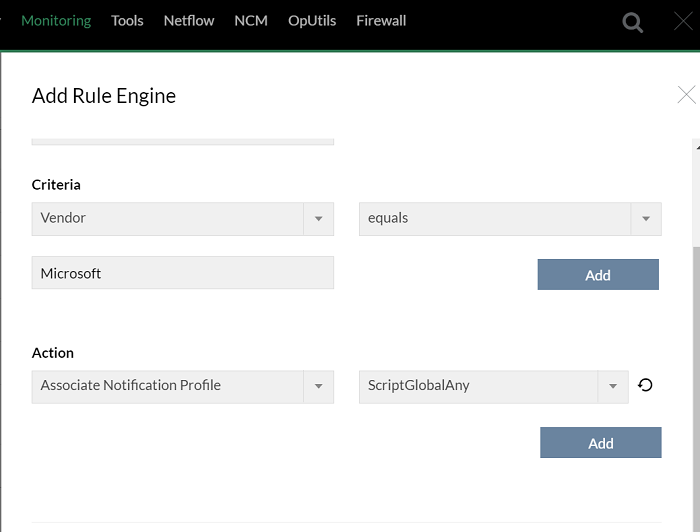Click the dialog scrollbar up arrow
Image resolution: width=700 pixels, height=532 pixels.
[x=695, y=146]
